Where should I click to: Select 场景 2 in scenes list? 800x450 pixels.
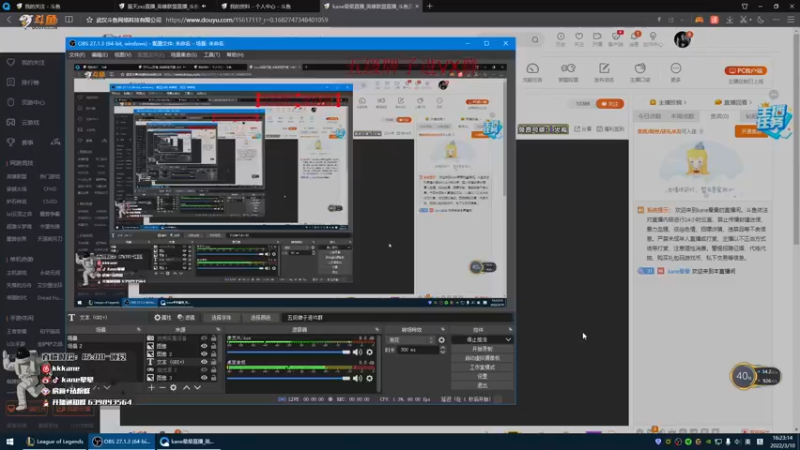(x=74, y=346)
